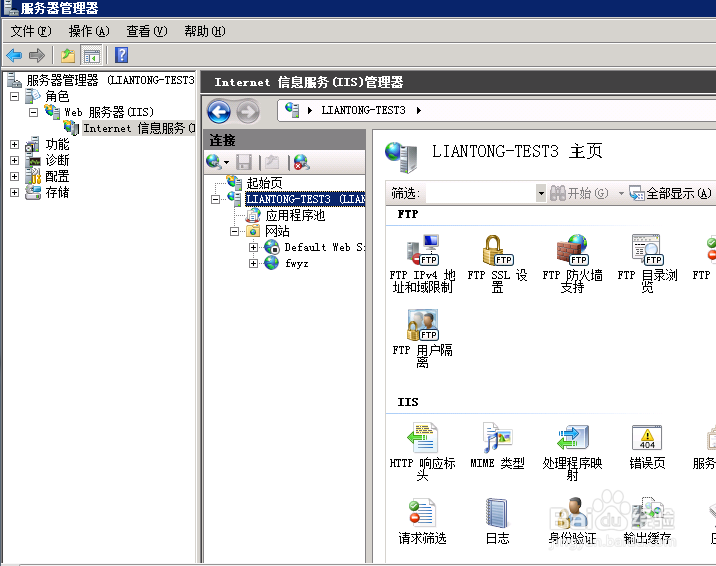This screenshot has height=566, width=716.
Task: Collapse the 网站 node
Action: click(234, 231)
